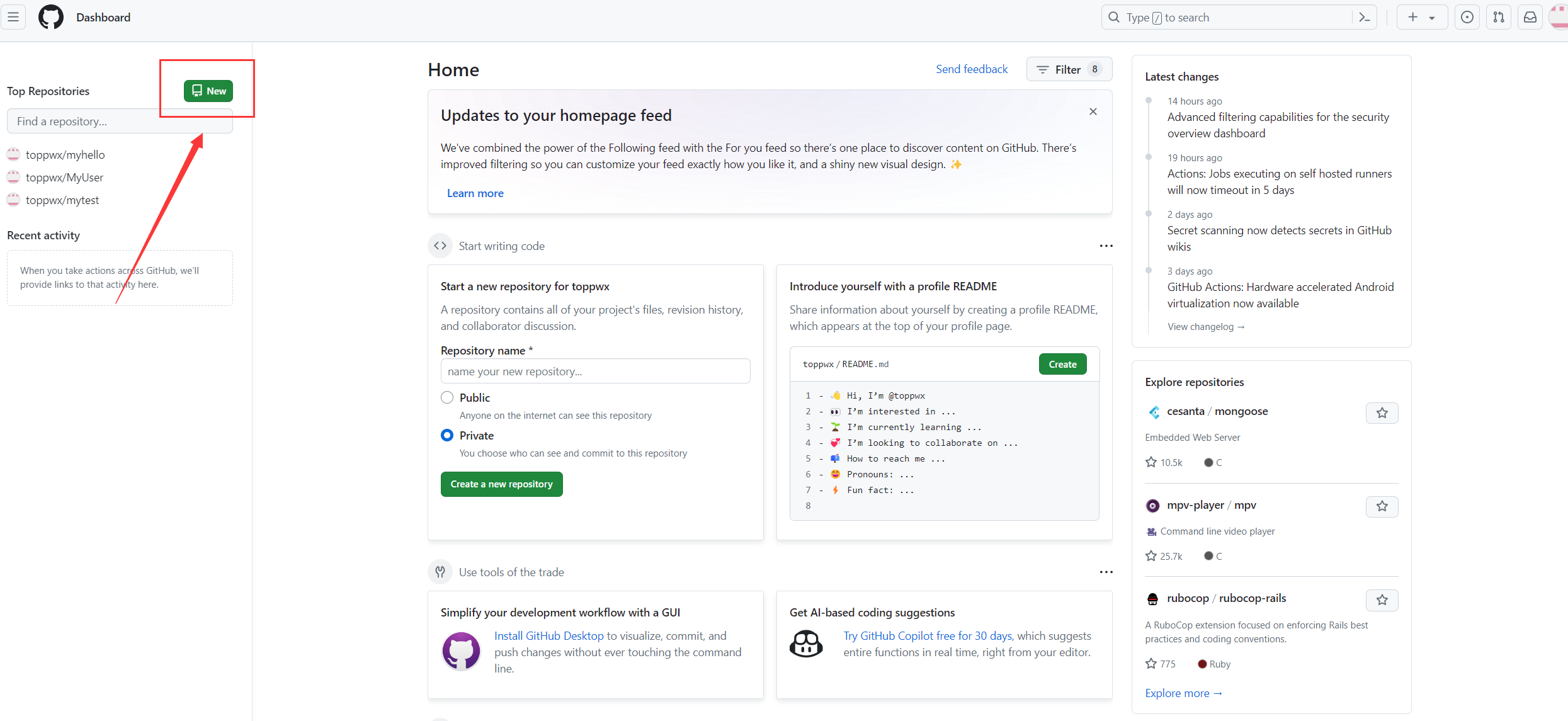Open the Pull requests icon in header
The image size is (1568, 721).
coord(1499,18)
